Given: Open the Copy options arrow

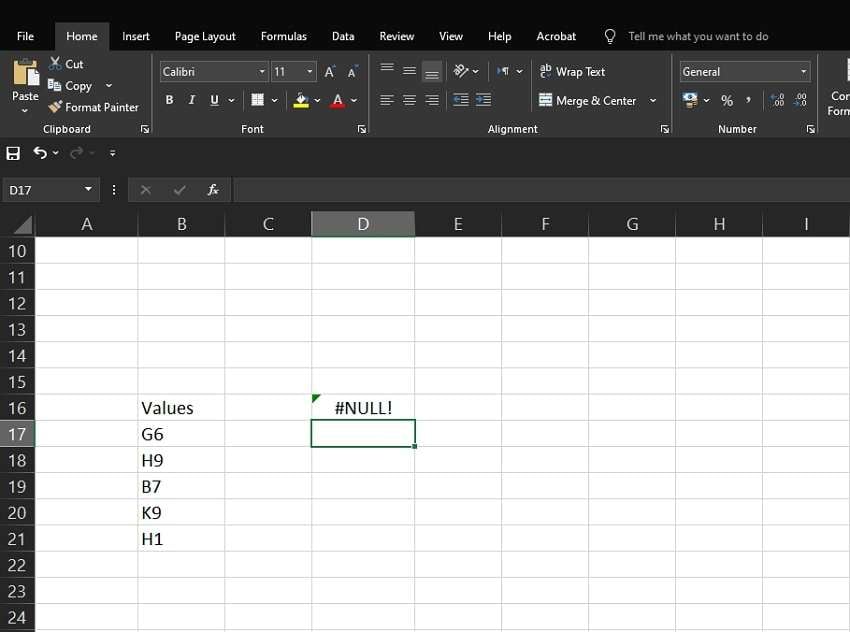Looking at the screenshot, I should coord(109,85).
